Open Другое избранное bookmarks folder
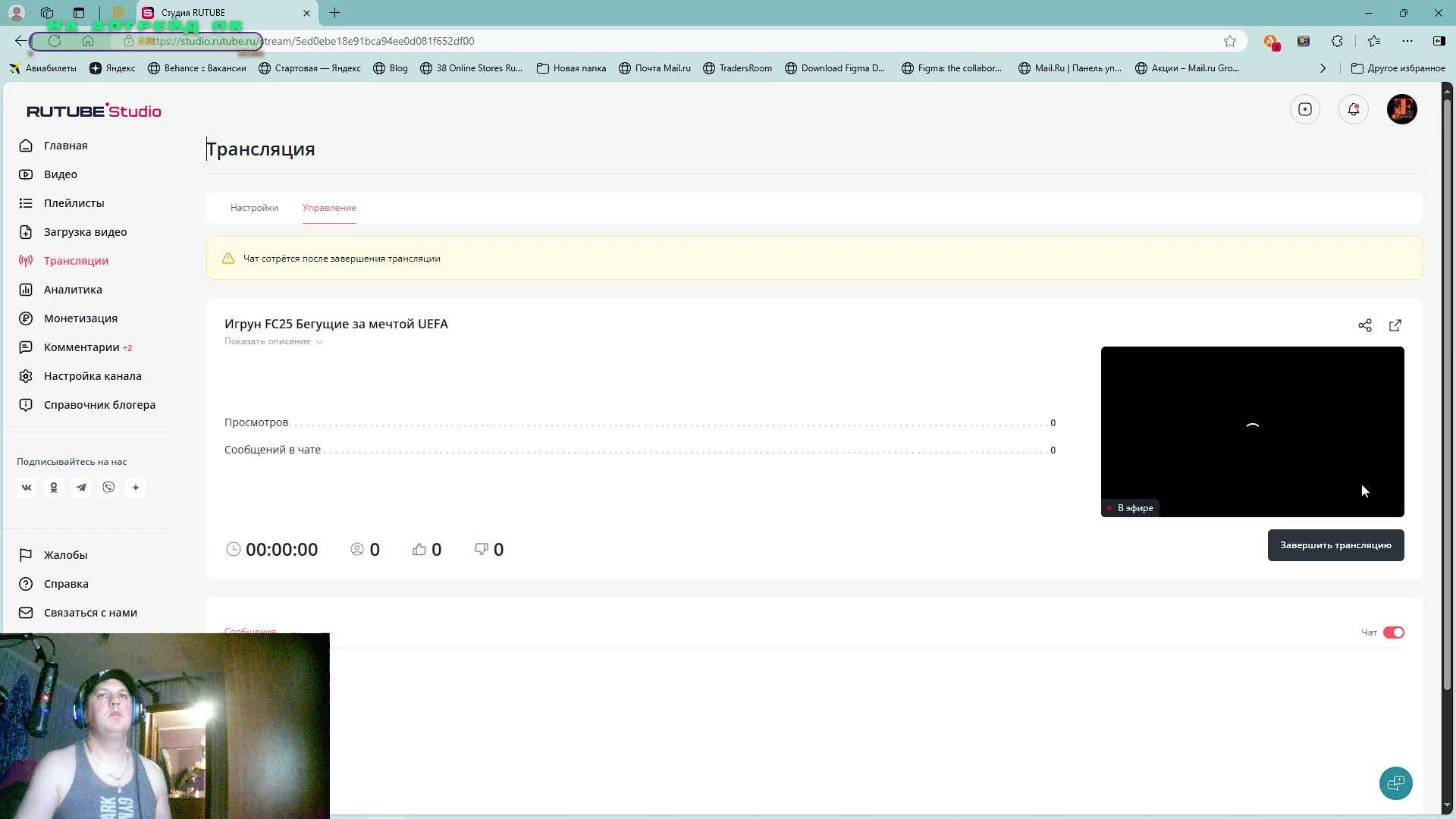Image resolution: width=1456 pixels, height=819 pixels. coord(1398,68)
